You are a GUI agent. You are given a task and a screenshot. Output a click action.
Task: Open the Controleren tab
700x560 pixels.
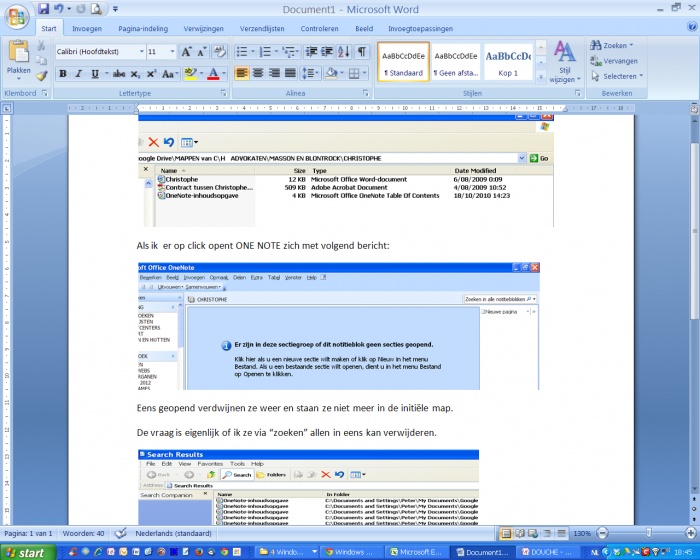point(319,29)
